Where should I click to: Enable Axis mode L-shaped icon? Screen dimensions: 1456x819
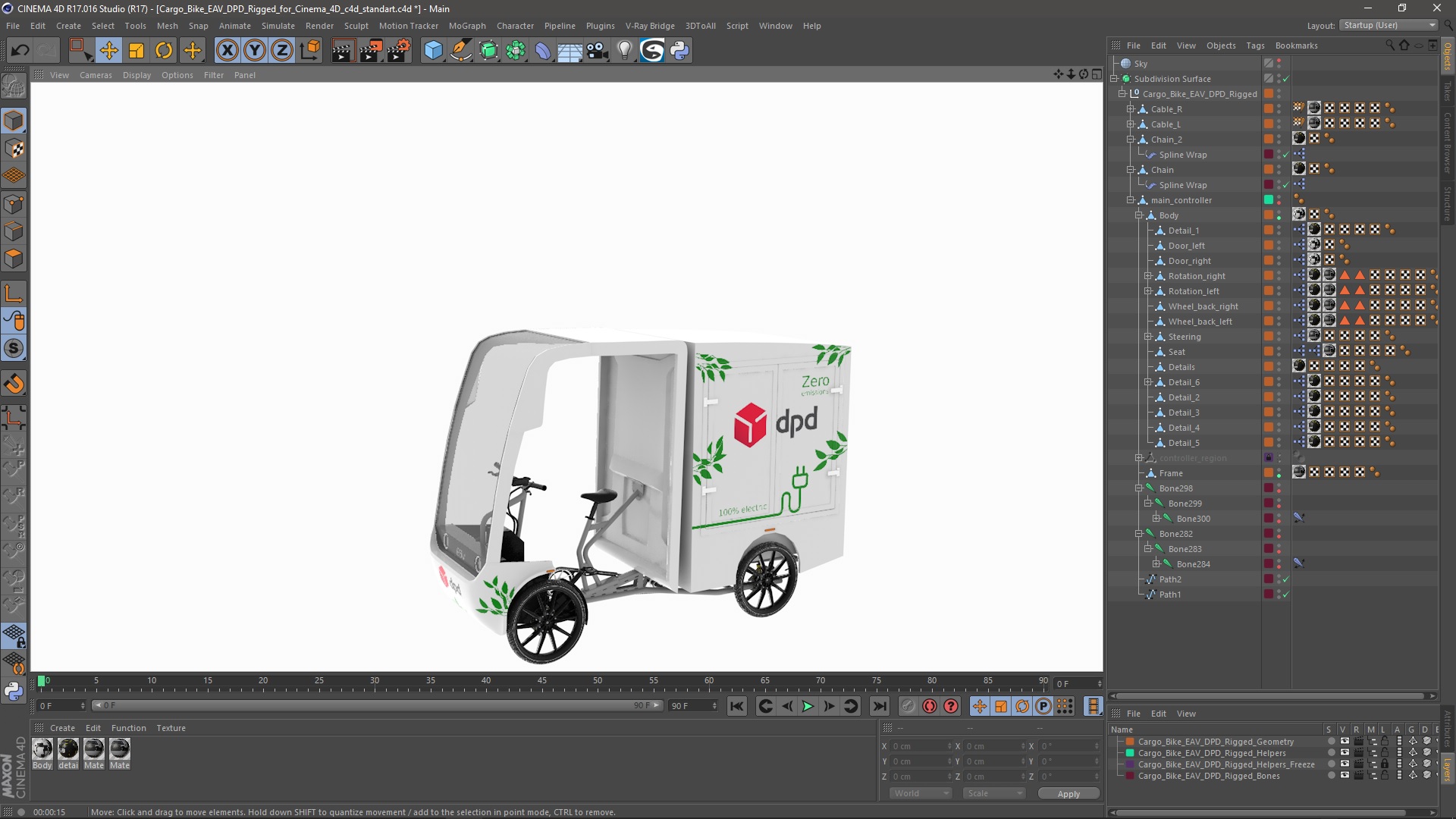[14, 293]
